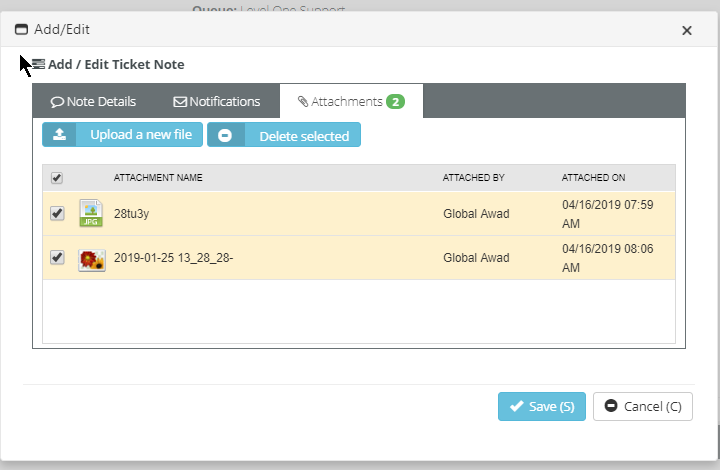The width and height of the screenshot is (720, 470).
Task: Click the JPG file icon for 28tu3y
Action: point(91,213)
